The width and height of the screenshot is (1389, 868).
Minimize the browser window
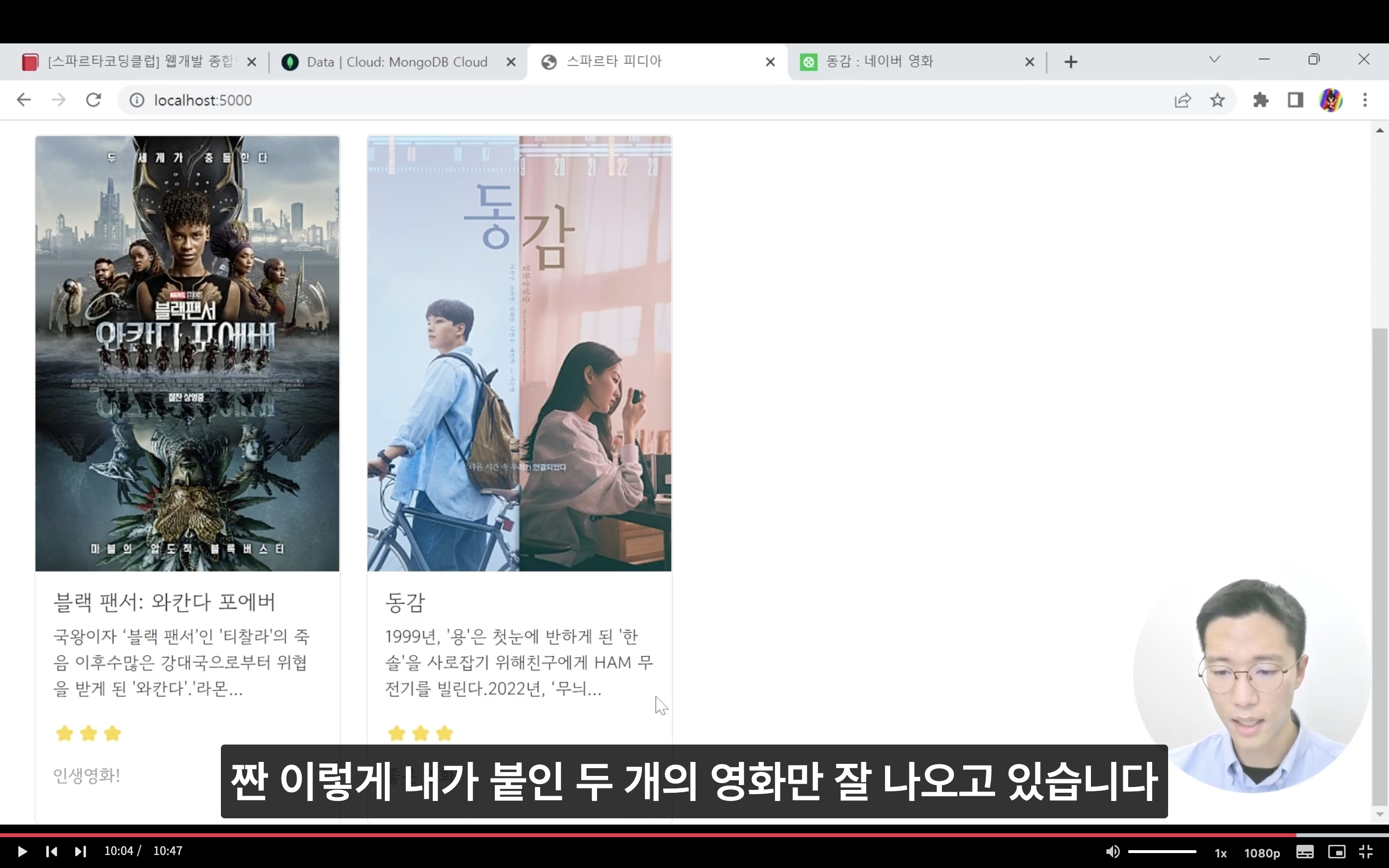pyautogui.click(x=1264, y=60)
